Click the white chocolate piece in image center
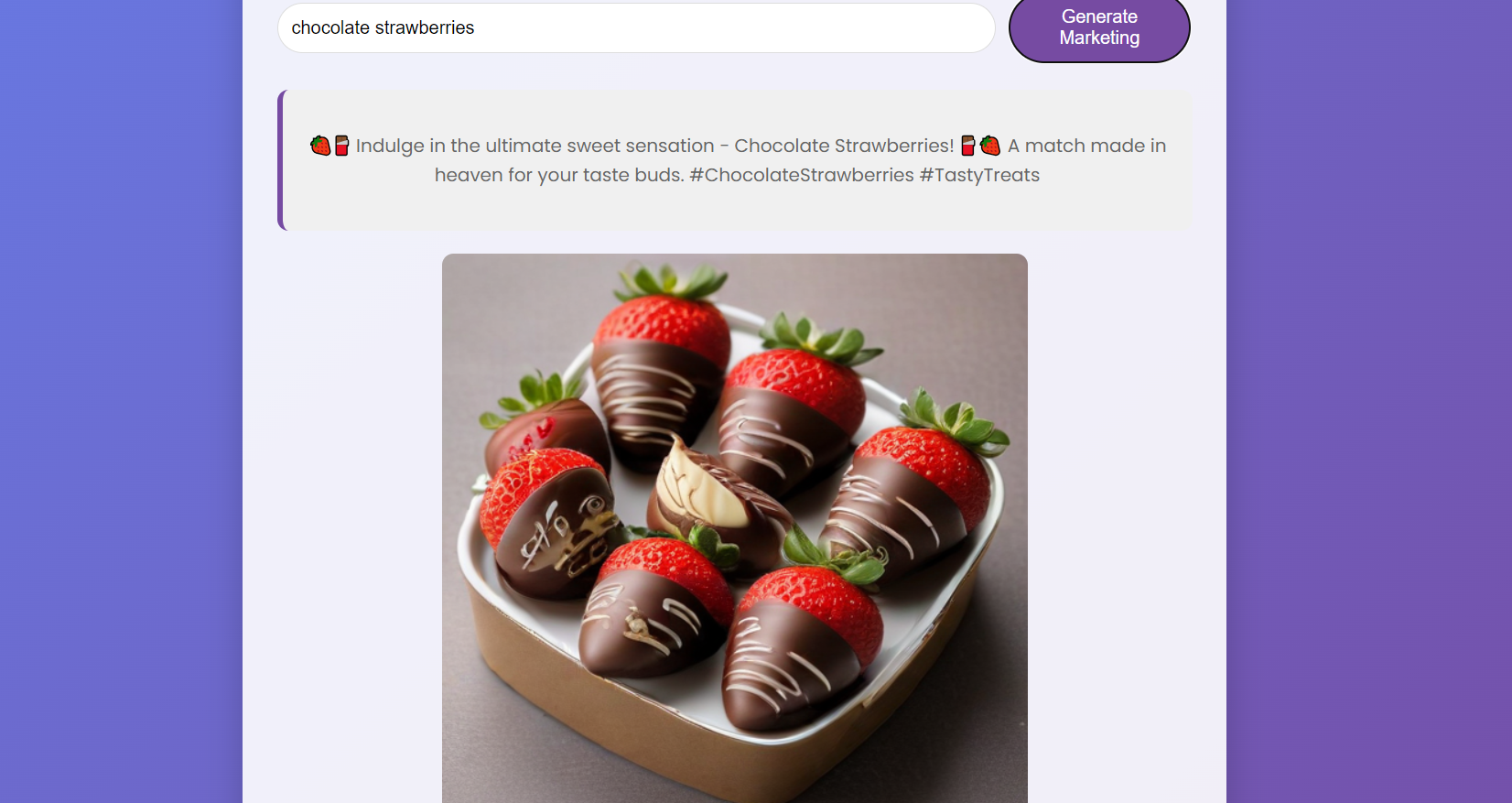 (x=698, y=487)
